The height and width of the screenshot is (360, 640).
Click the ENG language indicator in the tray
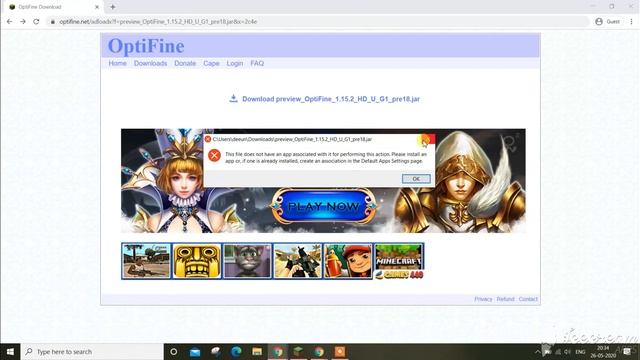[x=580, y=352]
